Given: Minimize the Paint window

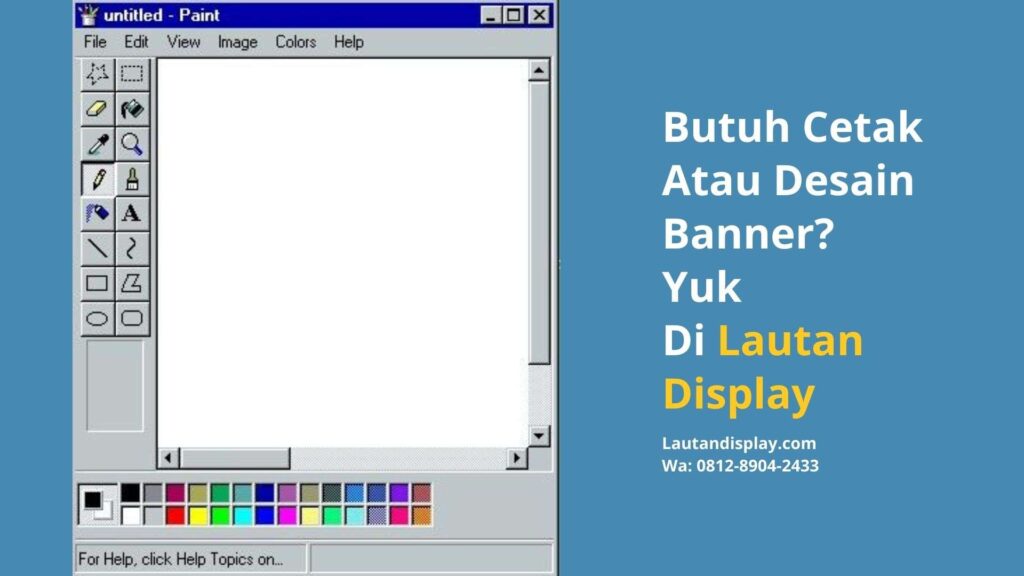Looking at the screenshot, I should pyautogui.click(x=490, y=15).
